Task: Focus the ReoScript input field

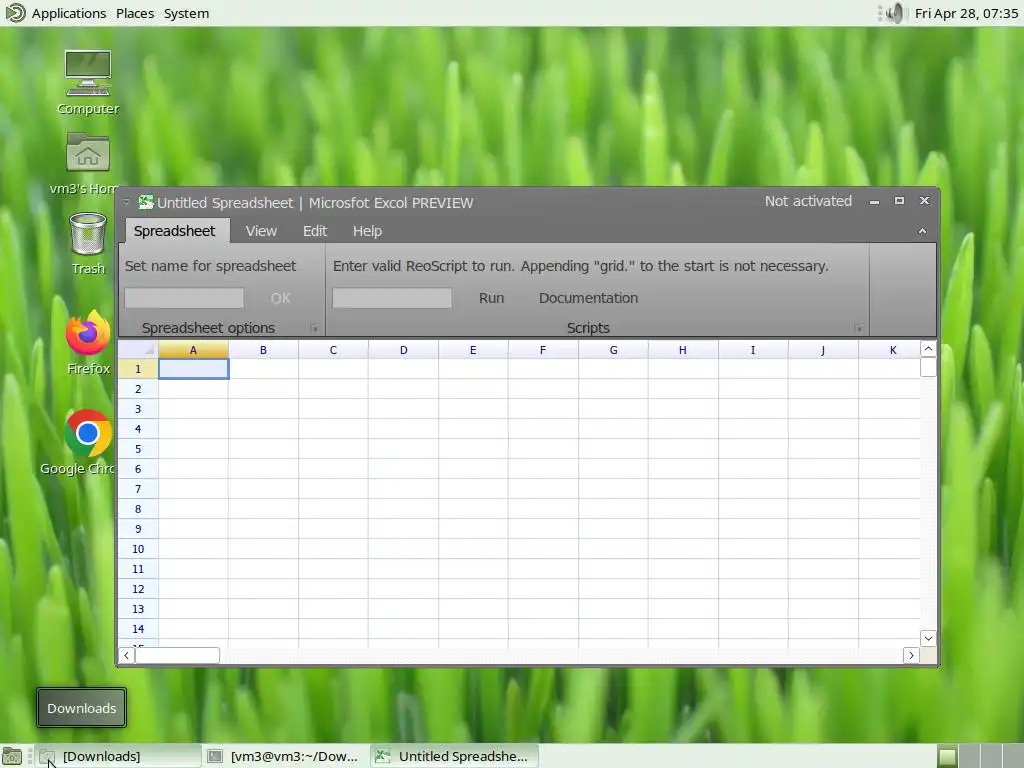Action: coord(392,298)
